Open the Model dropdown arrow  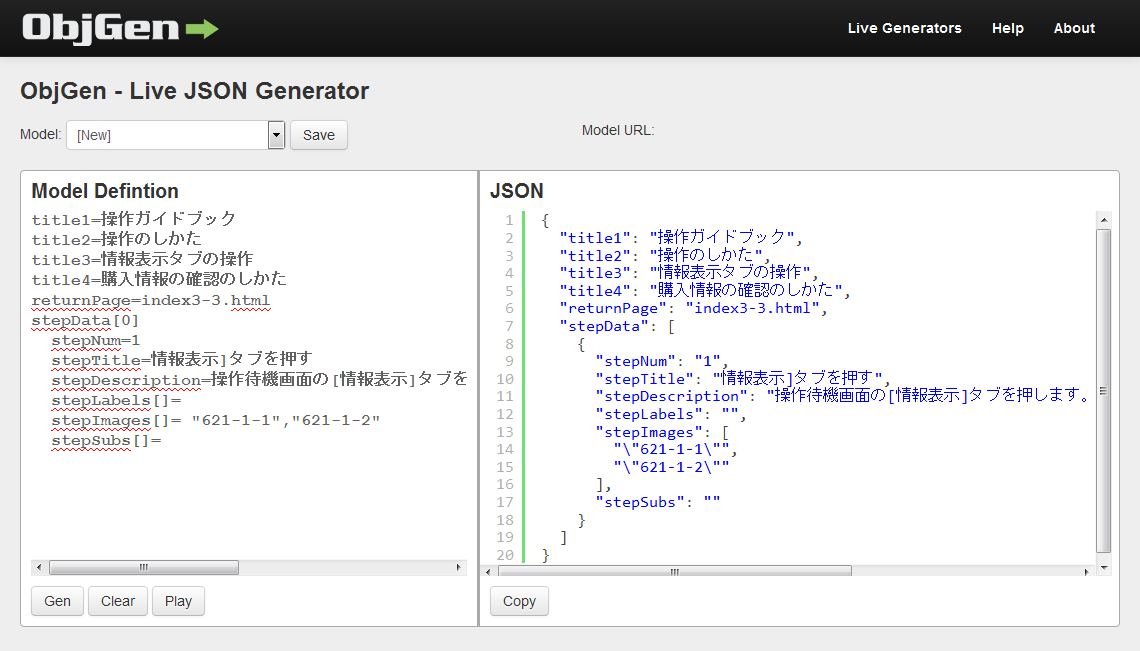click(x=274, y=134)
